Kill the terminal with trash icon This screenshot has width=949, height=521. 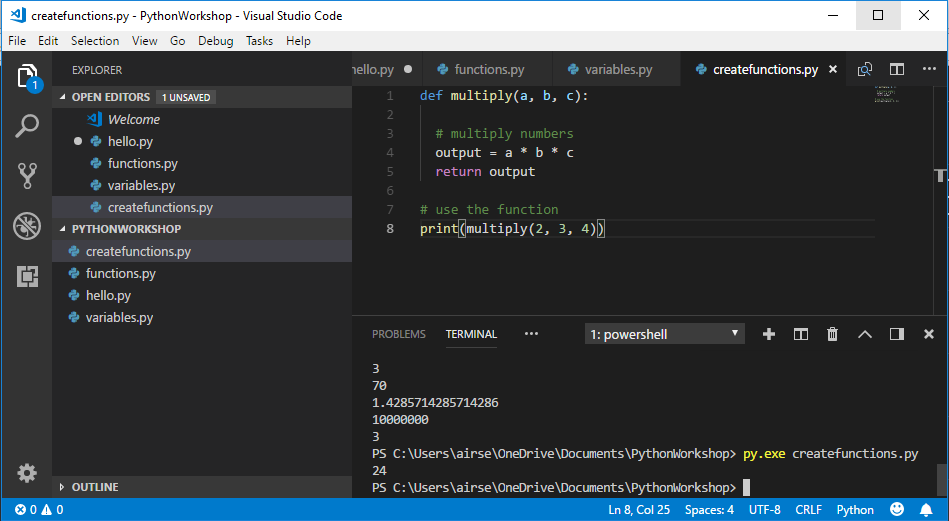click(x=833, y=334)
